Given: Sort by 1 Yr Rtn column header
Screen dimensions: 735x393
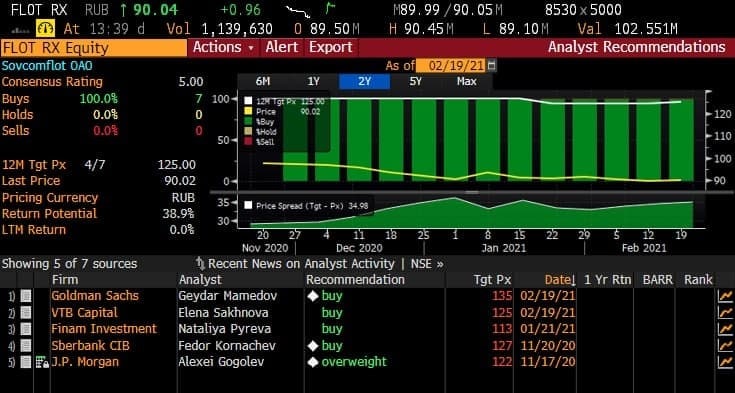Looking at the screenshot, I should pos(608,280).
